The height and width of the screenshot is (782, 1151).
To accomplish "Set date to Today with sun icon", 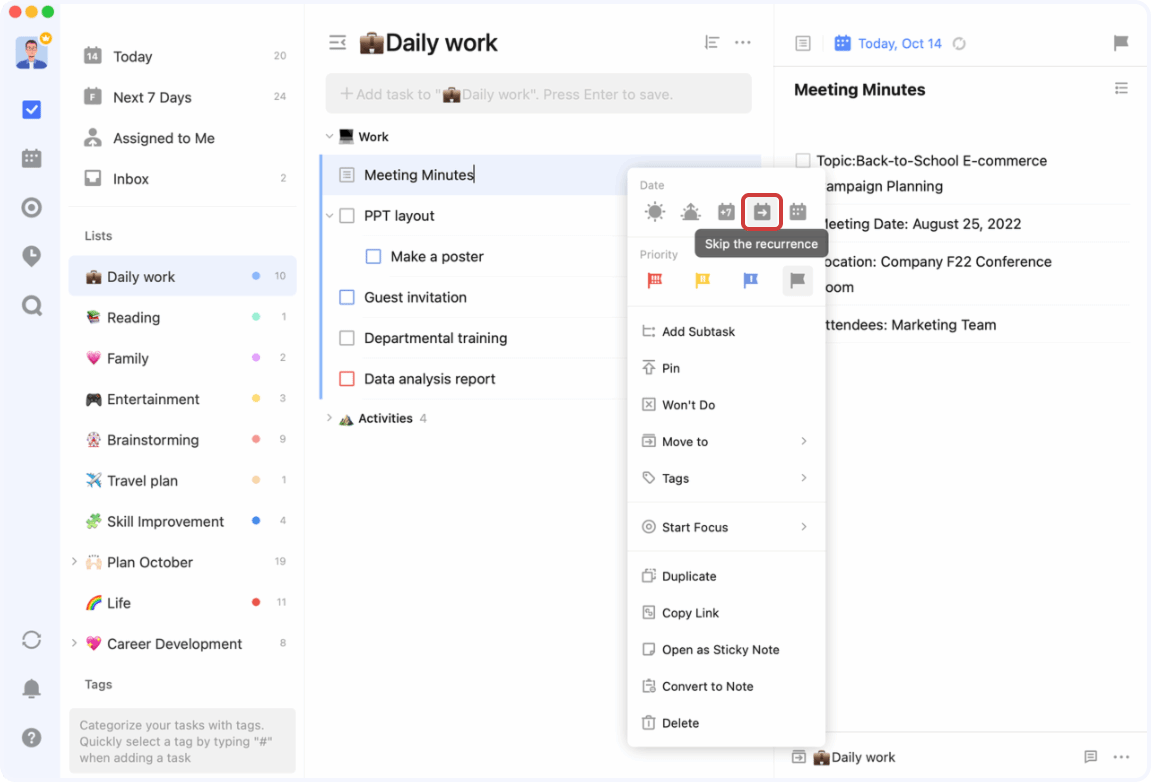I will (655, 212).
